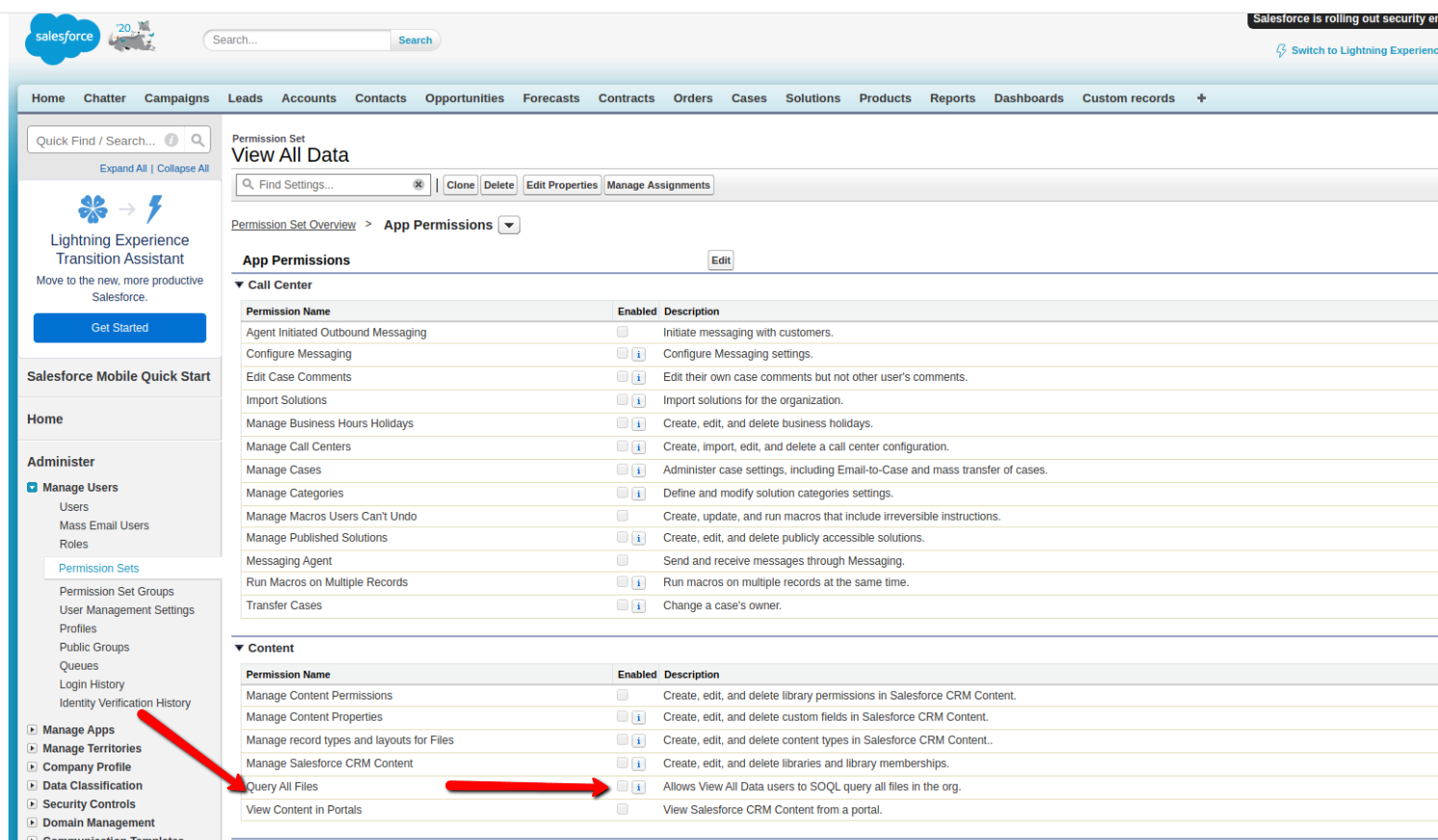Click info icon for Manage Content Properties

638,718
